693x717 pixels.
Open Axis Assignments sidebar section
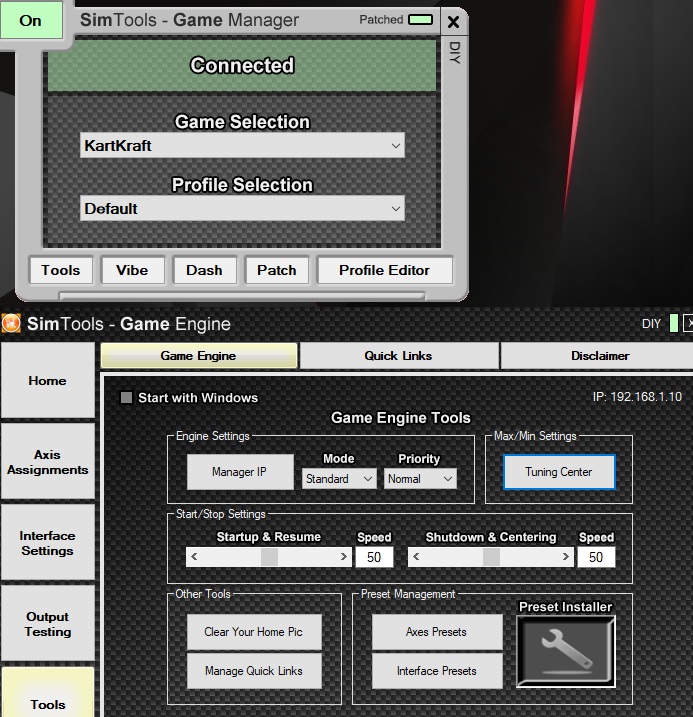point(48,462)
